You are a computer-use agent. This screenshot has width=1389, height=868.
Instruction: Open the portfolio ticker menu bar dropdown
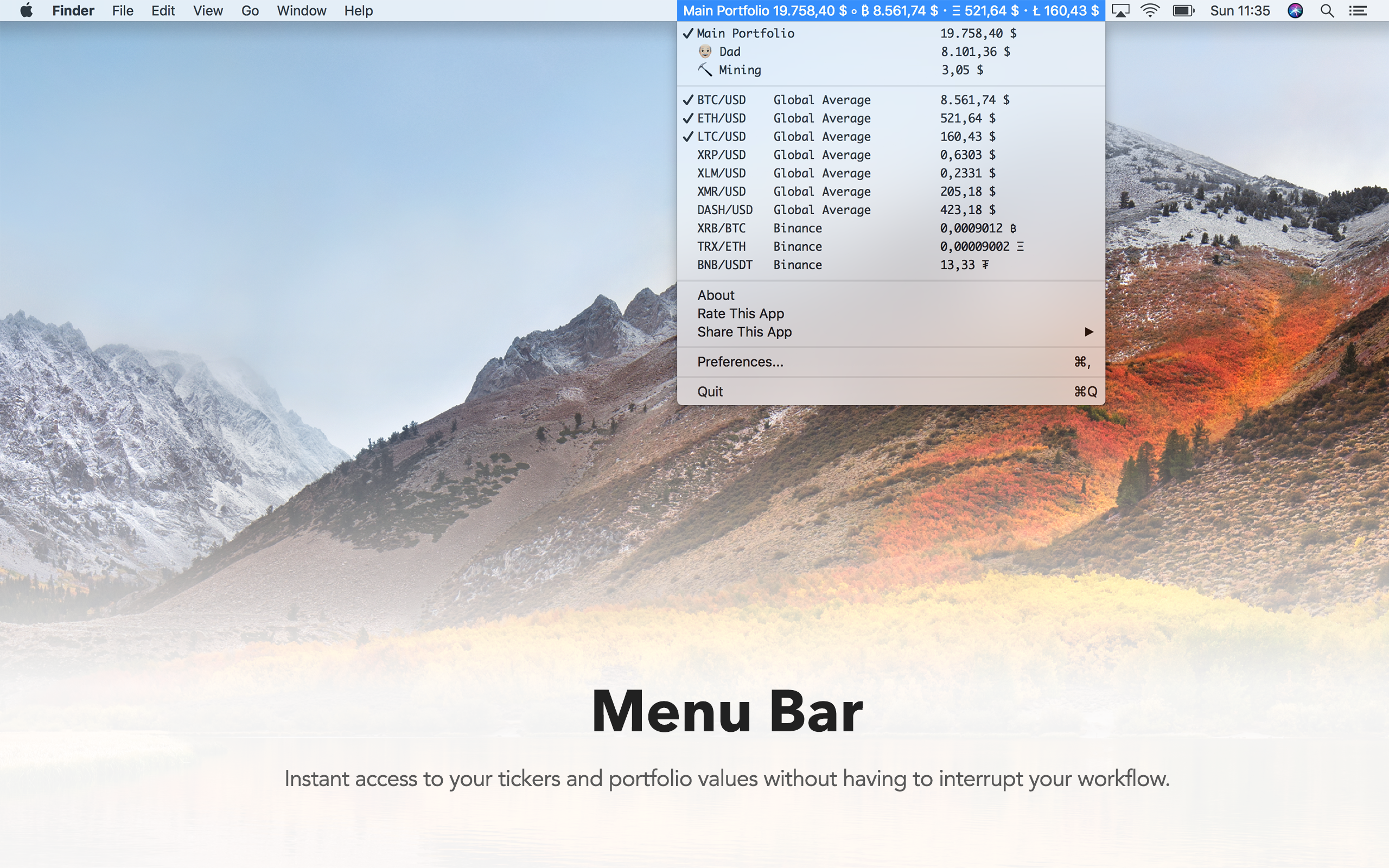click(890, 10)
